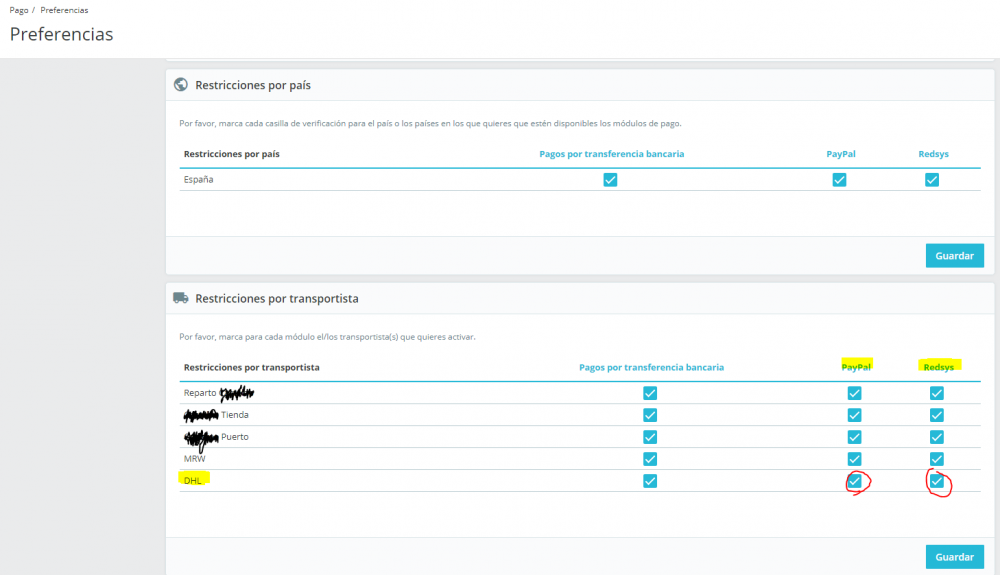Uncheck Reparto Redsys checkbox

pos(936,393)
